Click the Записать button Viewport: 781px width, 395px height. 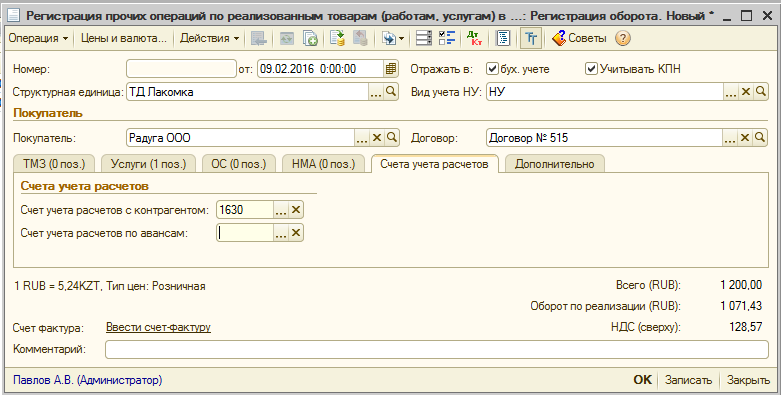click(x=688, y=380)
